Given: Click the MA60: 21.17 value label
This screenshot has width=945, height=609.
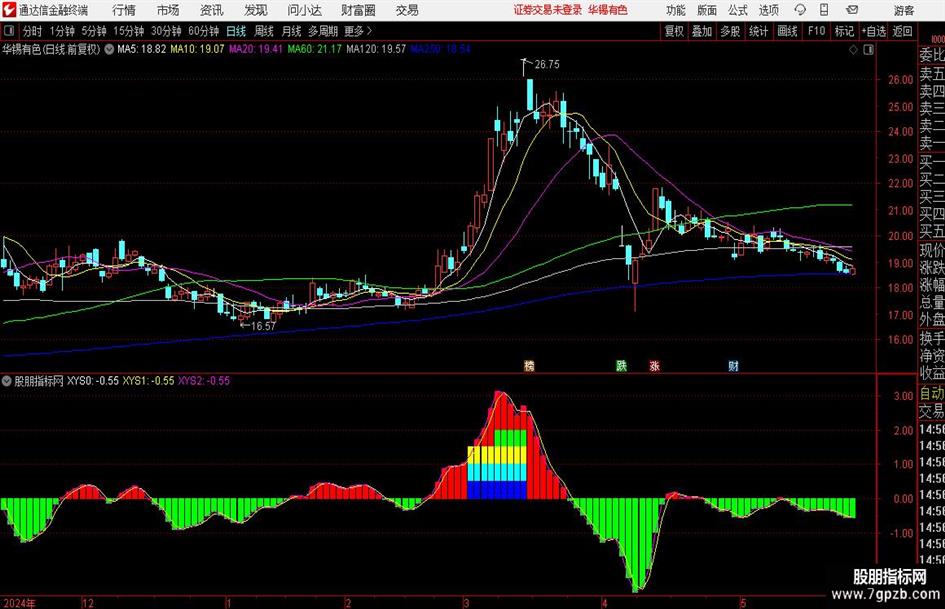Looking at the screenshot, I should 315,49.
